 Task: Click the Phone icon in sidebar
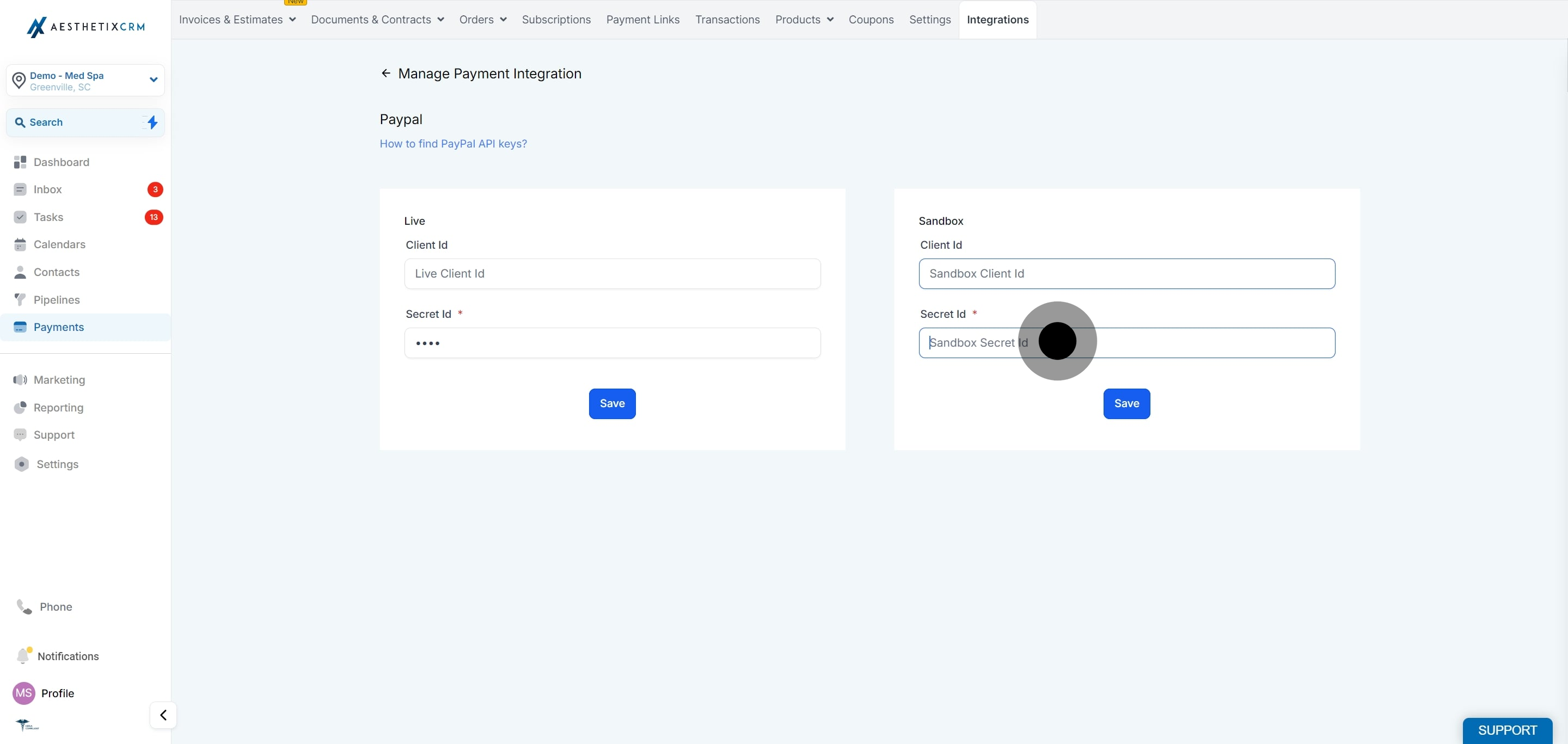[24, 606]
